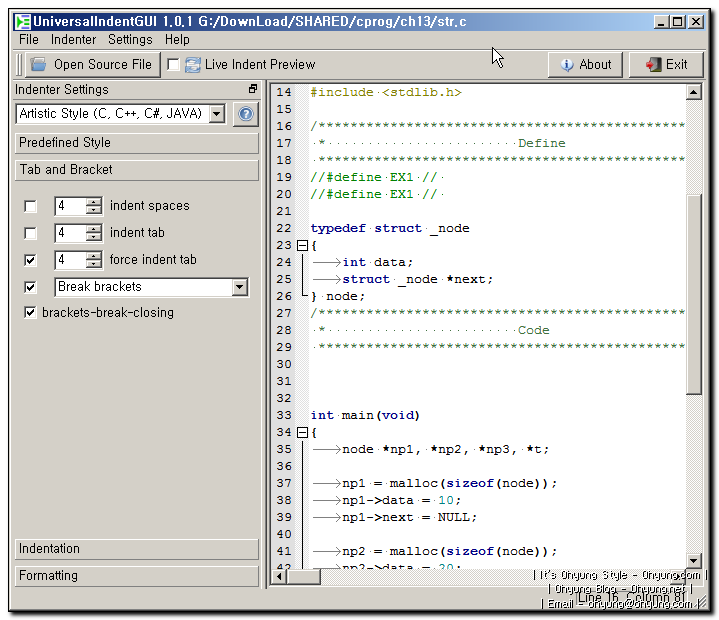Click the Open Source File folder icon
Viewport: 719px width, 620px height.
click(39, 64)
